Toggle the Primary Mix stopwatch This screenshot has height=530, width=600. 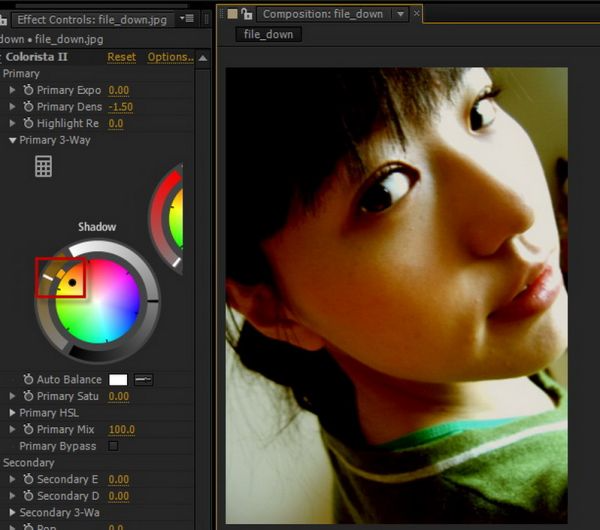(28, 430)
